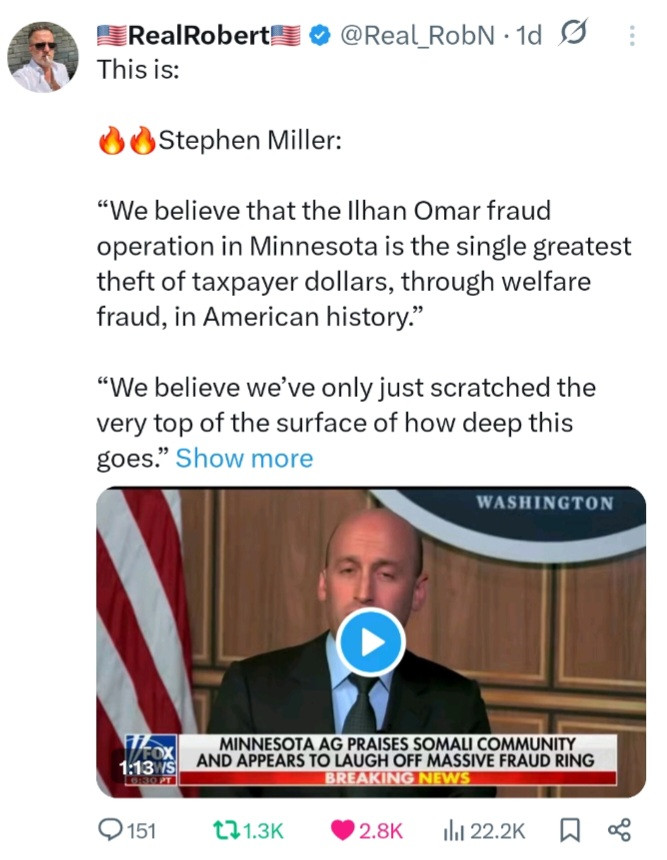Play the Stephen Miller video
The image size is (667, 860).
[x=370, y=642]
